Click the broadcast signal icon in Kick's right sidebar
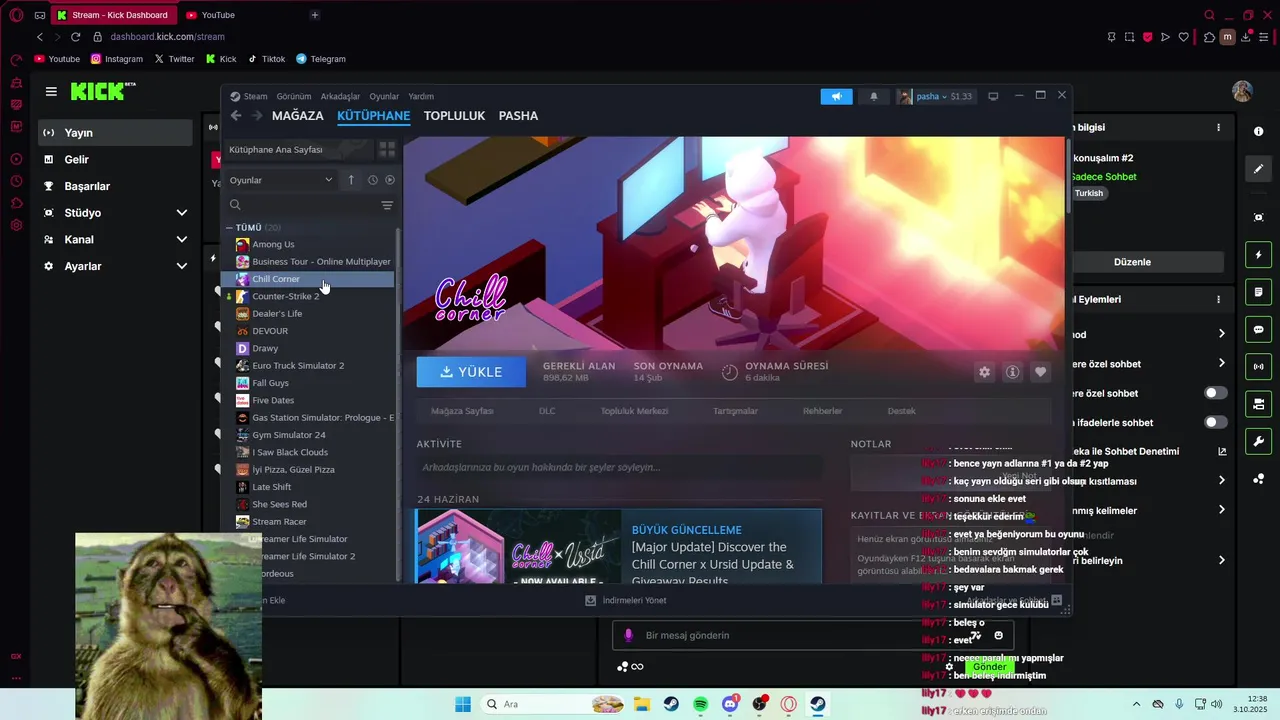 click(1258, 367)
